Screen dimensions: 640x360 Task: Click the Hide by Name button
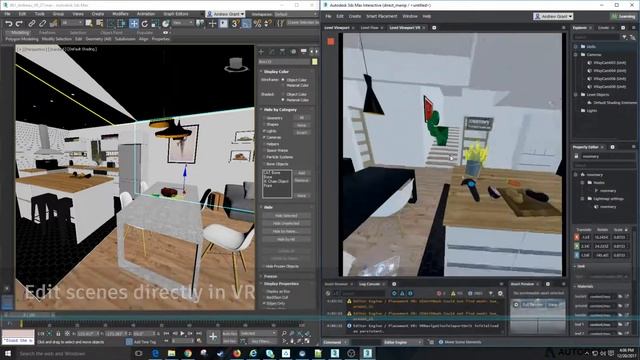286,231
